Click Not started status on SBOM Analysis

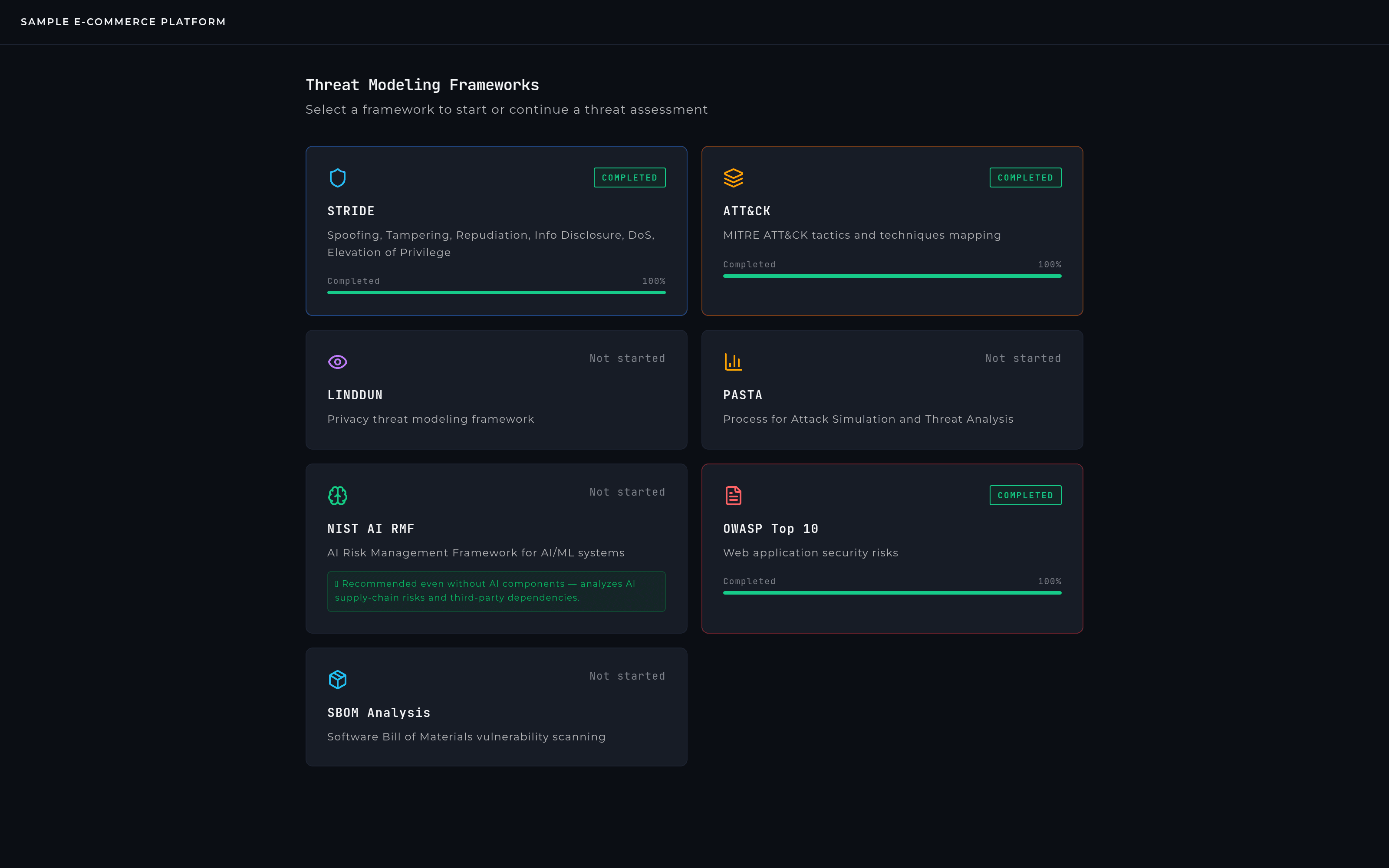627,676
